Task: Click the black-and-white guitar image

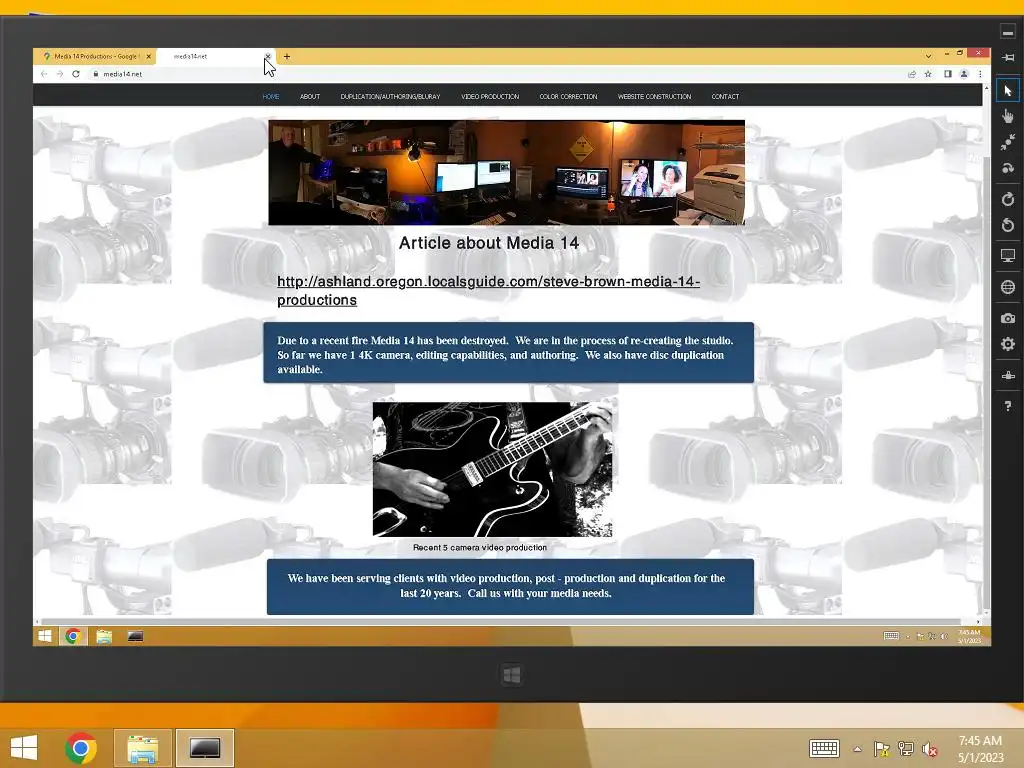Action: (x=492, y=470)
